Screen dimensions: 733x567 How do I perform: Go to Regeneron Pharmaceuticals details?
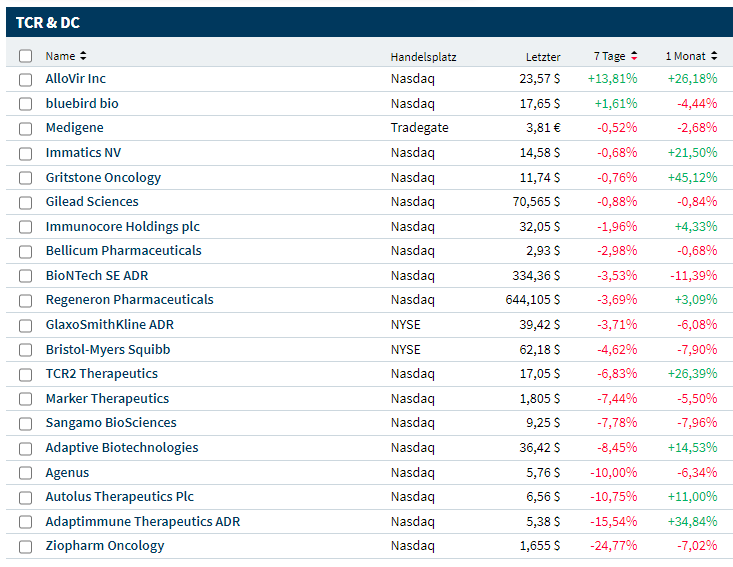coord(129,299)
